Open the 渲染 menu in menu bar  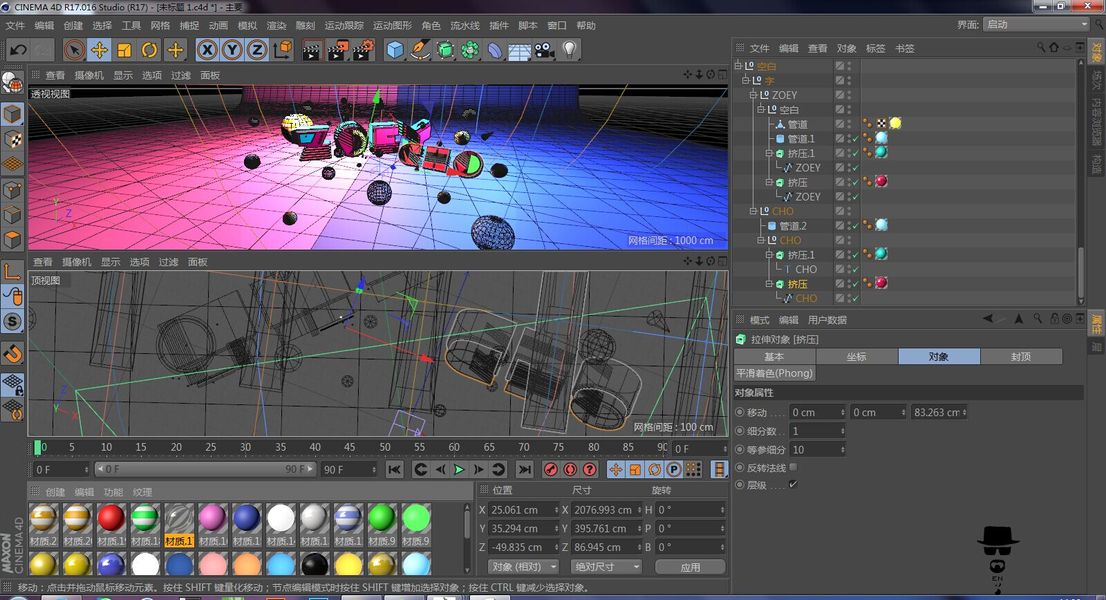276,25
